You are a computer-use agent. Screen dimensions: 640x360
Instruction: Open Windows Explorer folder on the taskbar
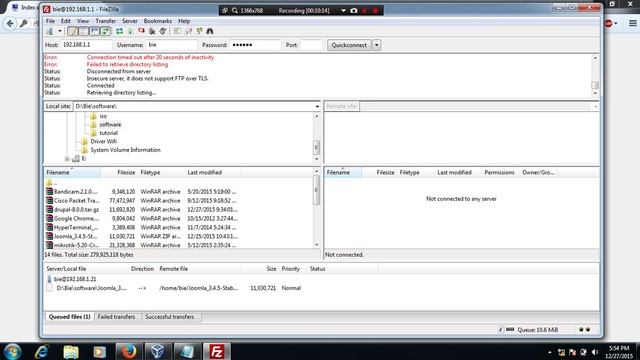coord(71,351)
